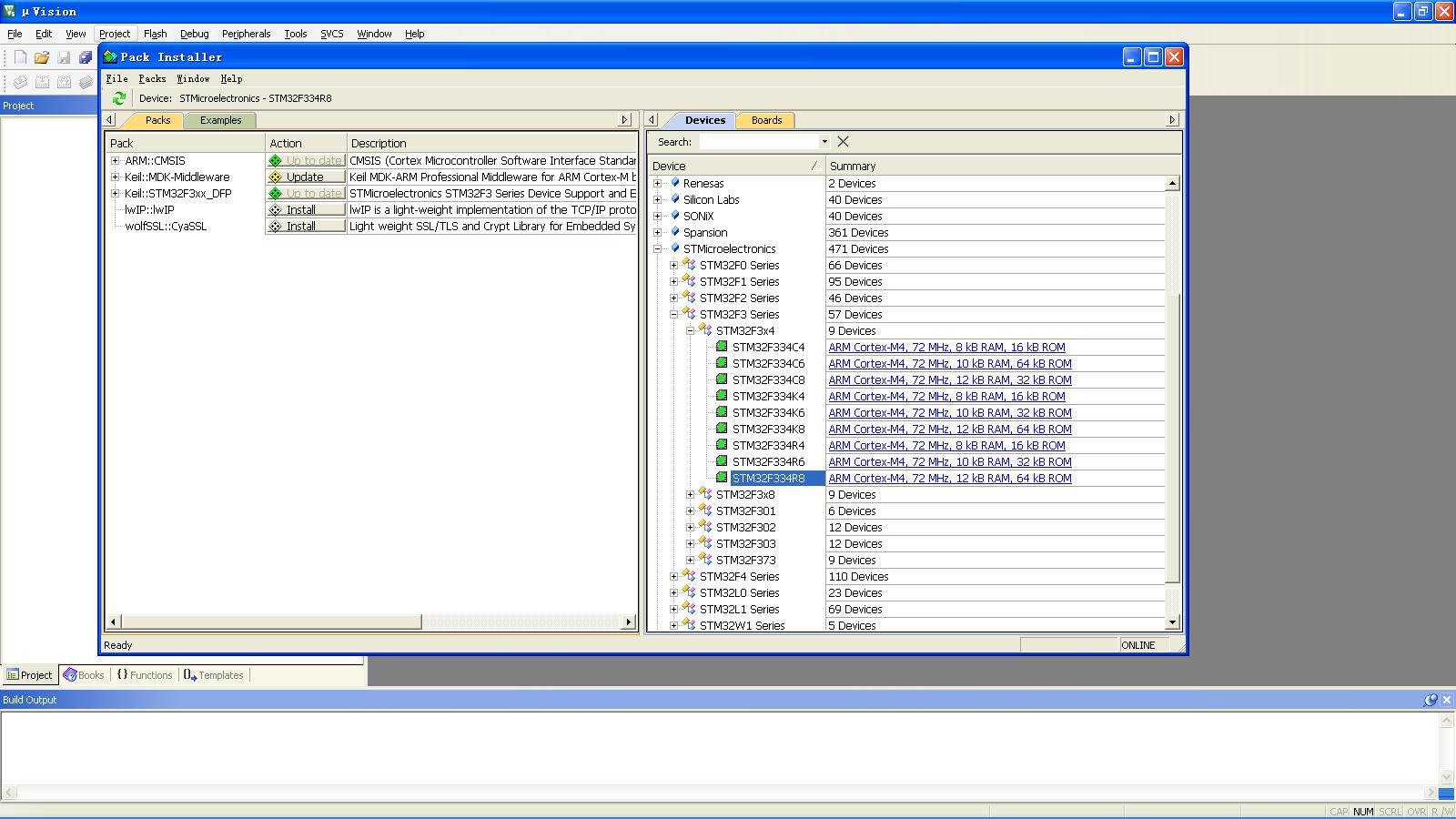
Task: Open the Packs menu in Pack Installer
Action: coord(152,79)
